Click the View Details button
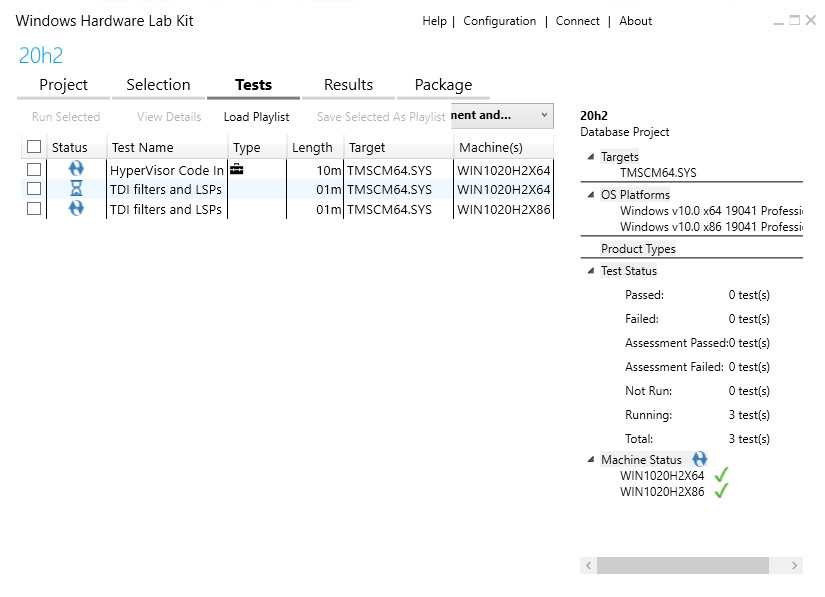Viewport: 825px width, 597px height. (169, 117)
